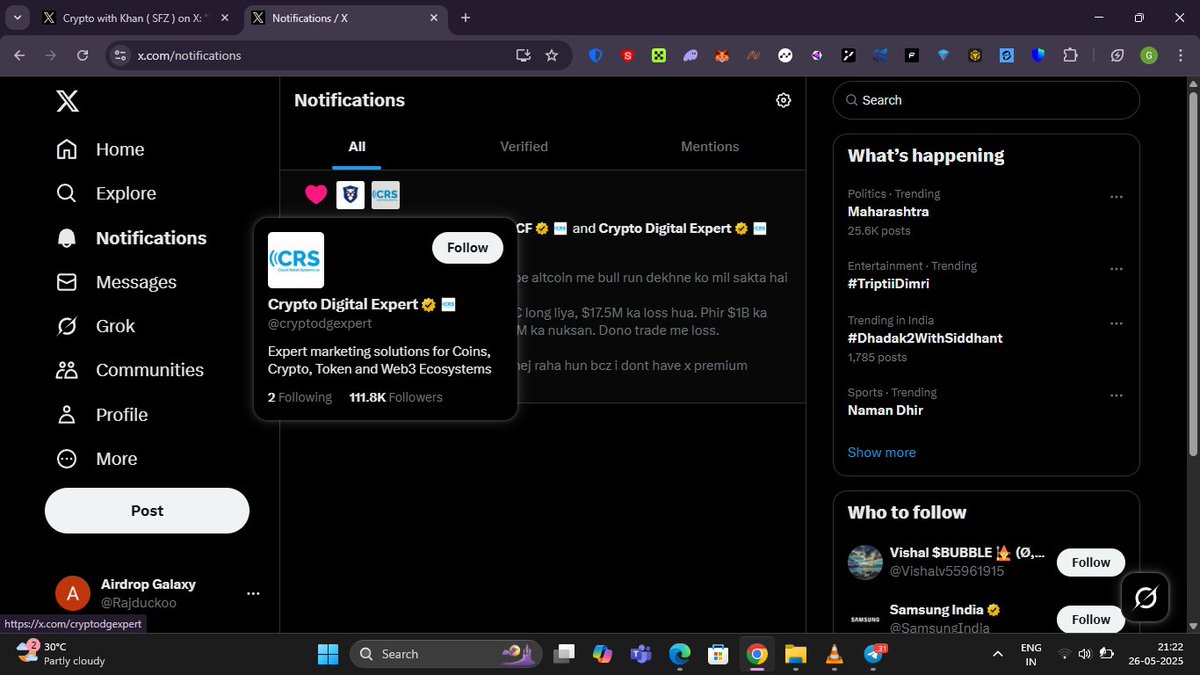Open more options for #Dhadak2WithSiddhant trend
The height and width of the screenshot is (675, 1200).
1117,323
